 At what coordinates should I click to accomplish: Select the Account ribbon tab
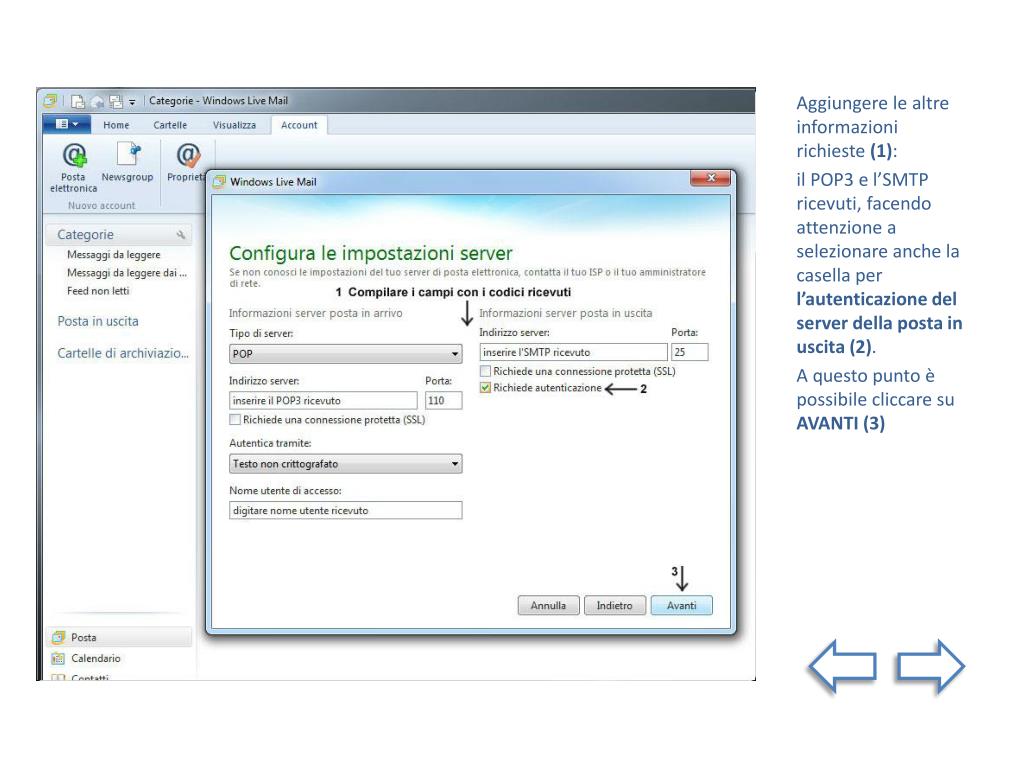tap(299, 125)
